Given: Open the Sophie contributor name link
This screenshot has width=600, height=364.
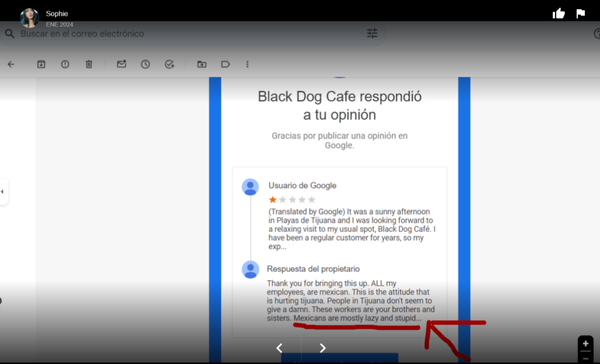Looking at the screenshot, I should [x=57, y=14].
